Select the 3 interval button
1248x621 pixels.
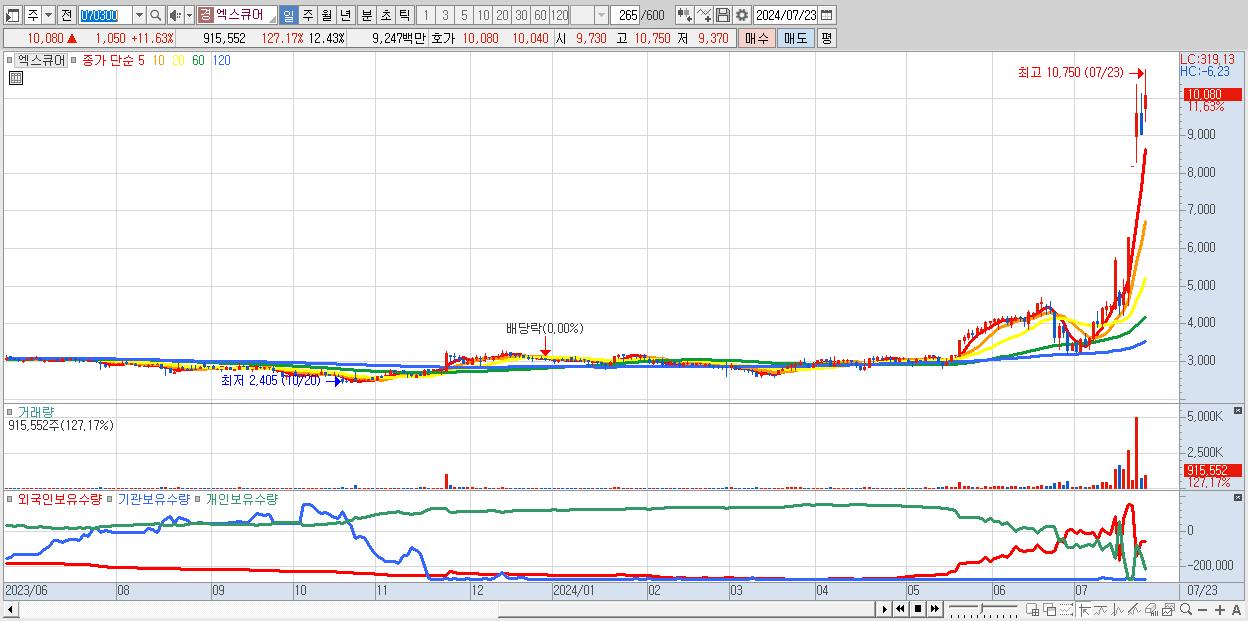[x=445, y=15]
